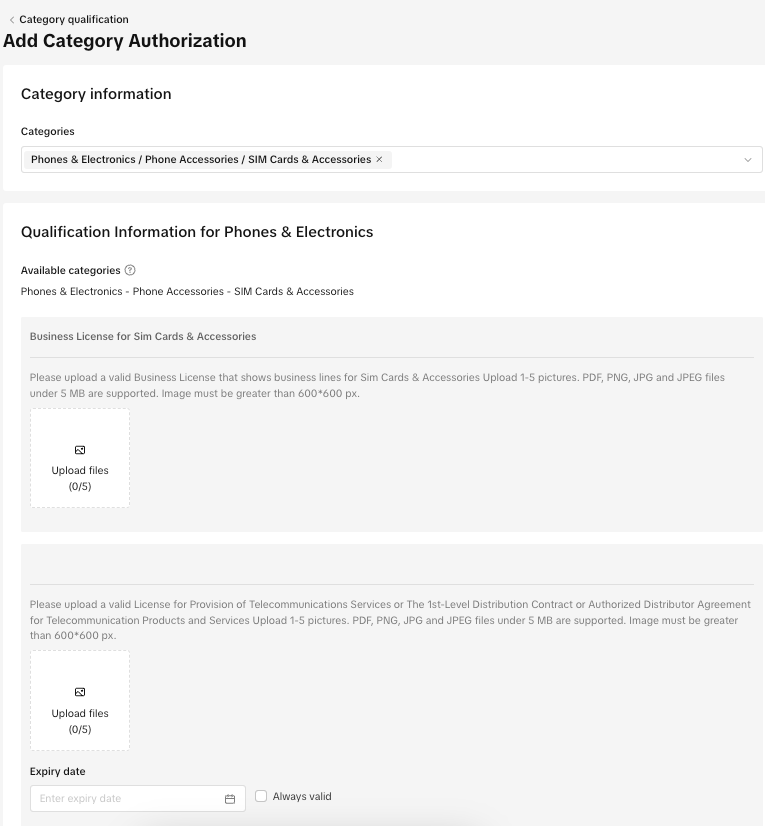Image resolution: width=765 pixels, height=826 pixels.
Task: Click the Expiry date label
Action: click(x=58, y=771)
